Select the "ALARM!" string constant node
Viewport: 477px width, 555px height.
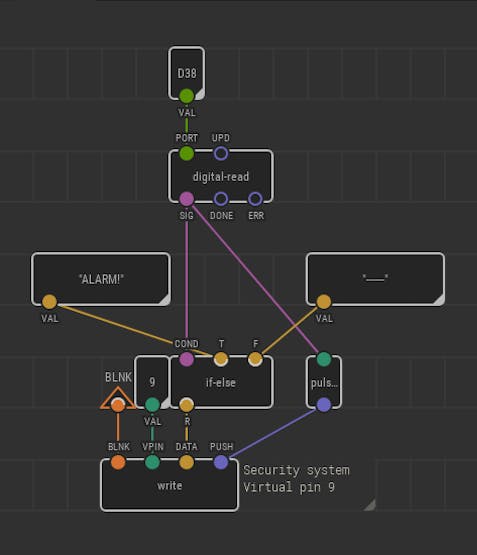pos(101,279)
